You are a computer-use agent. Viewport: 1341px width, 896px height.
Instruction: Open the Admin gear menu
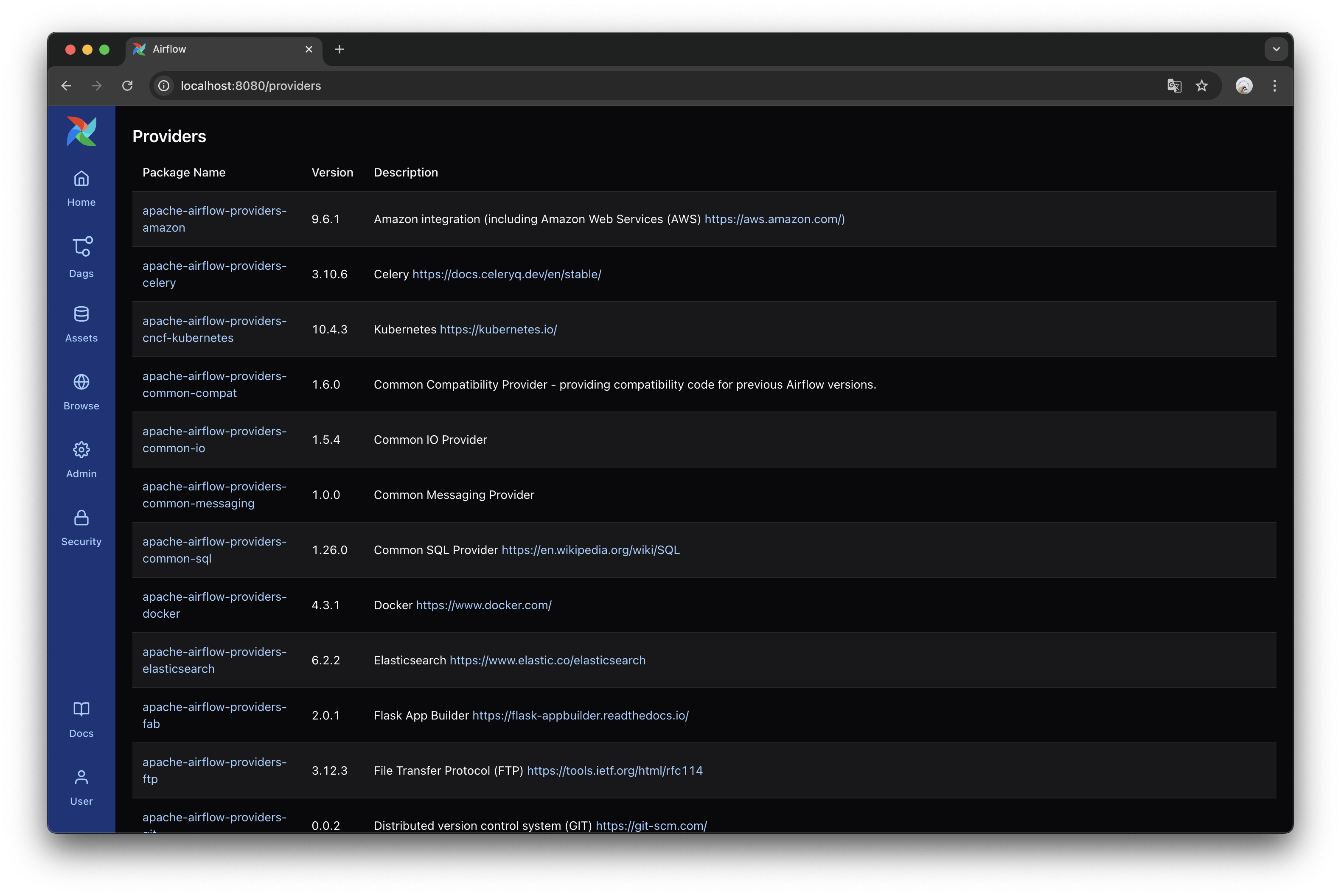81,460
